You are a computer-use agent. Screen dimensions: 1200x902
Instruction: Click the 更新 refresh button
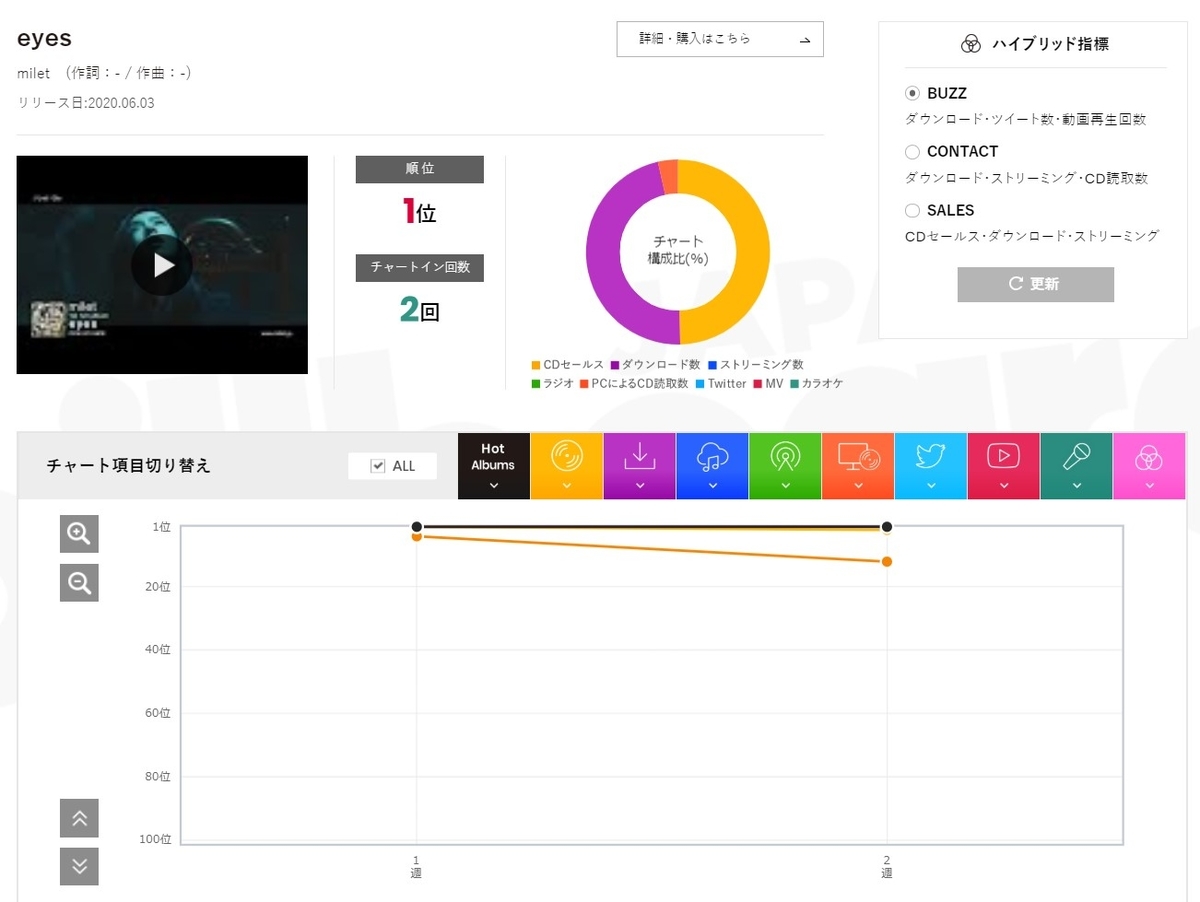(1035, 284)
